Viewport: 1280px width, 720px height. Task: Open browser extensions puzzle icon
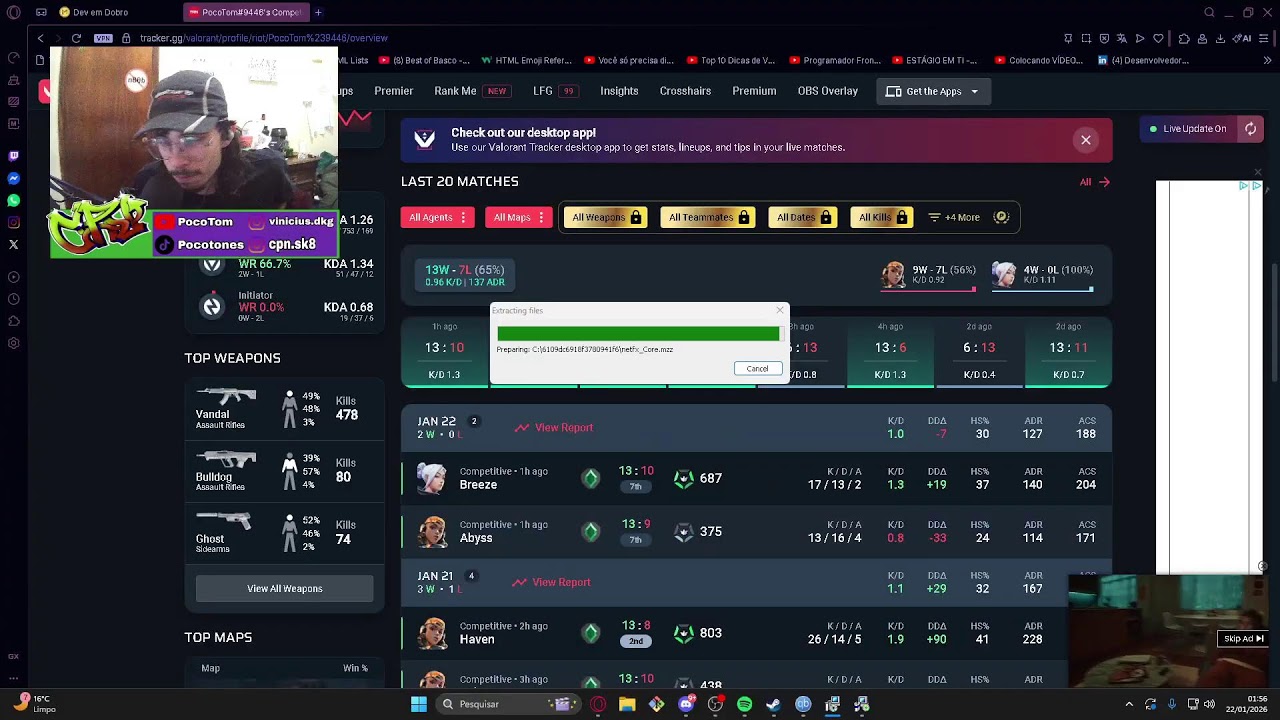pos(1184,38)
